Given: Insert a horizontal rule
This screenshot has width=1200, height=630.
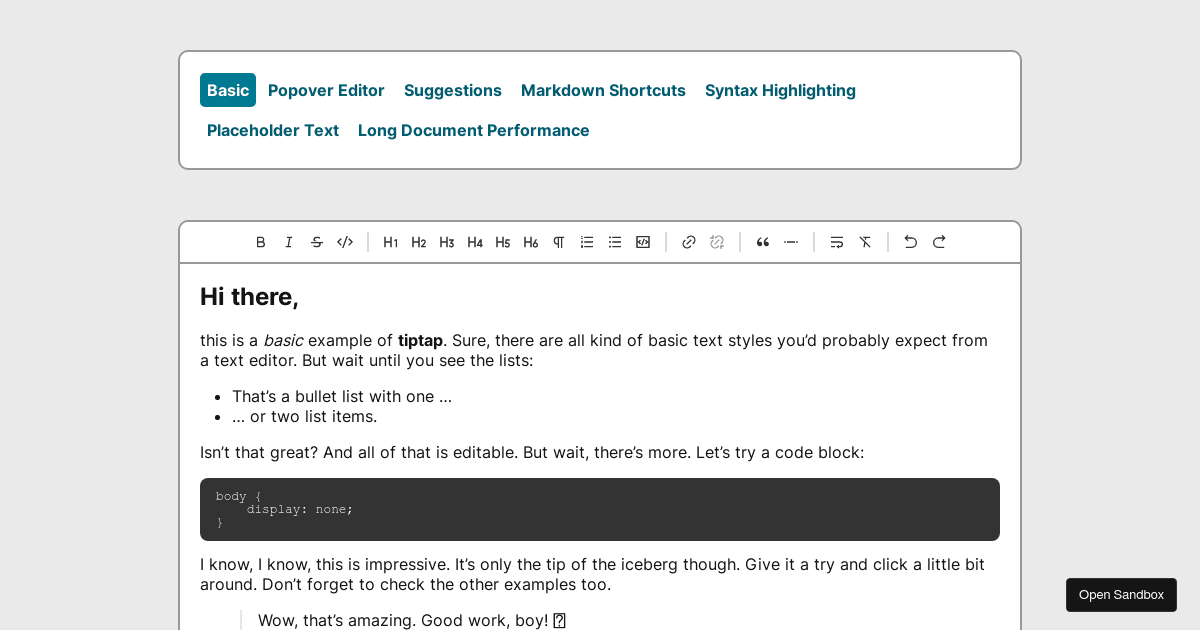Looking at the screenshot, I should tap(791, 242).
